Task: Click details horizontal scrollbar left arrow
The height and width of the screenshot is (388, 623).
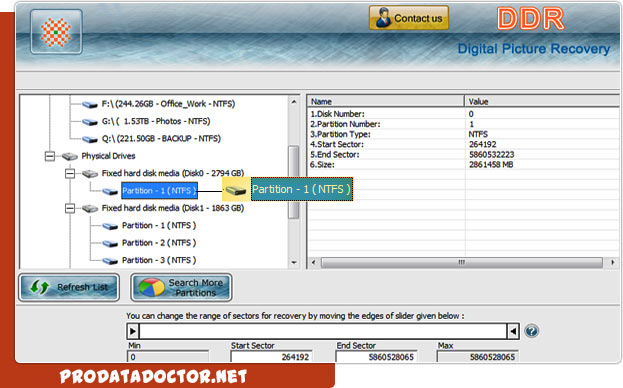Action: 313,263
